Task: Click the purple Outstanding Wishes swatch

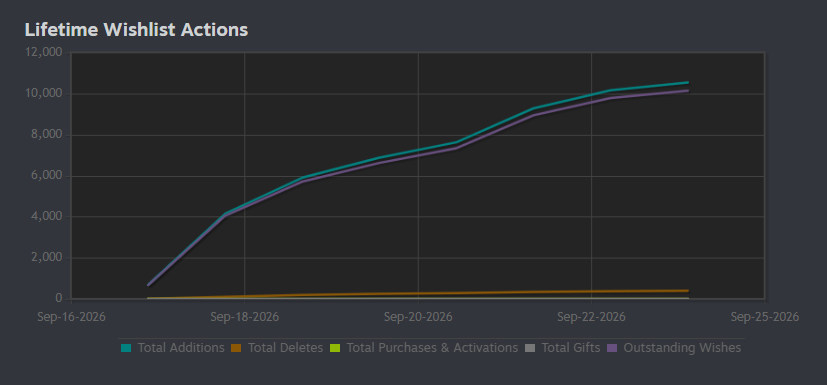Action: 611,348
